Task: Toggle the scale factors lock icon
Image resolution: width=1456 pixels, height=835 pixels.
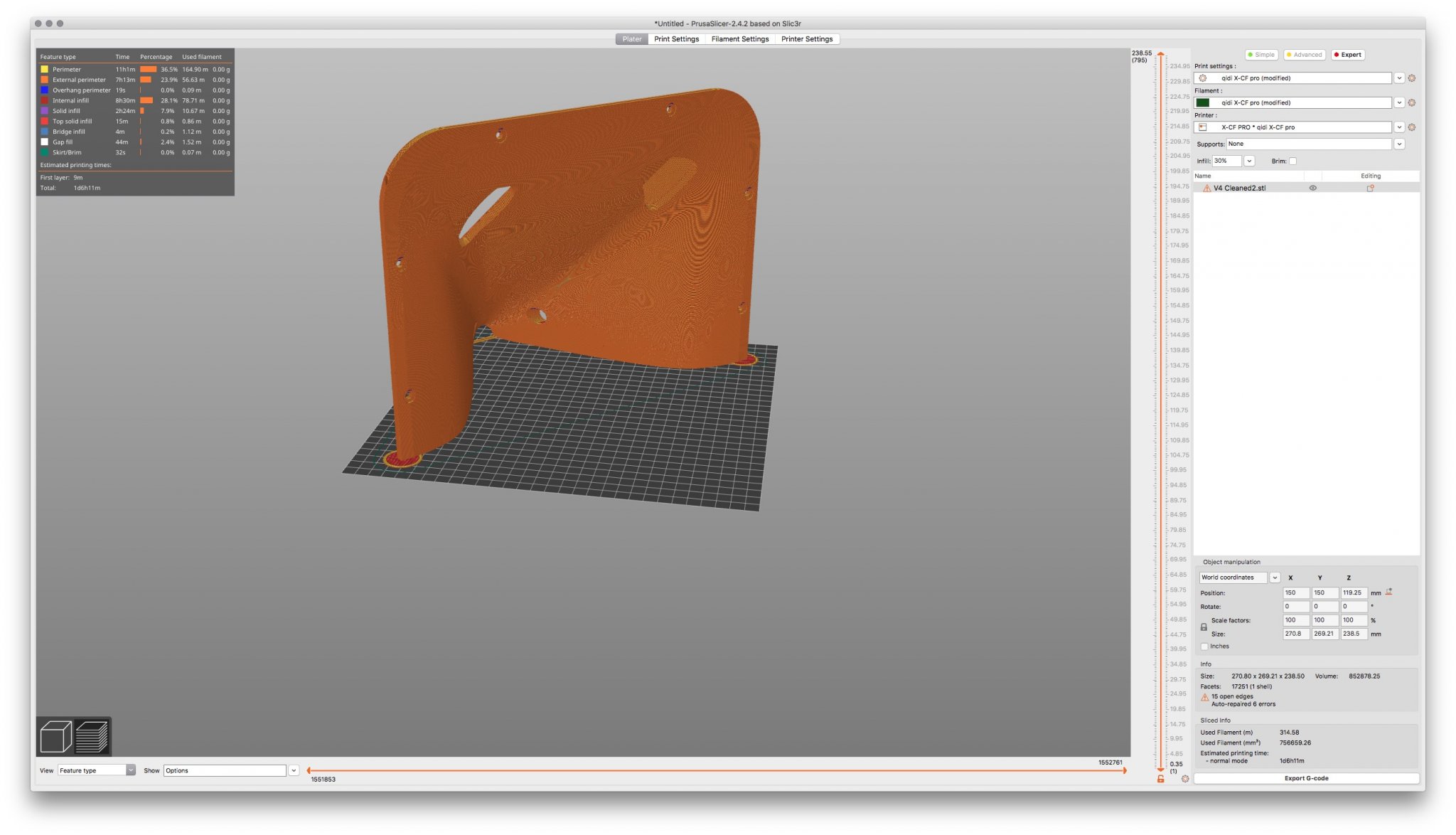Action: [x=1204, y=627]
